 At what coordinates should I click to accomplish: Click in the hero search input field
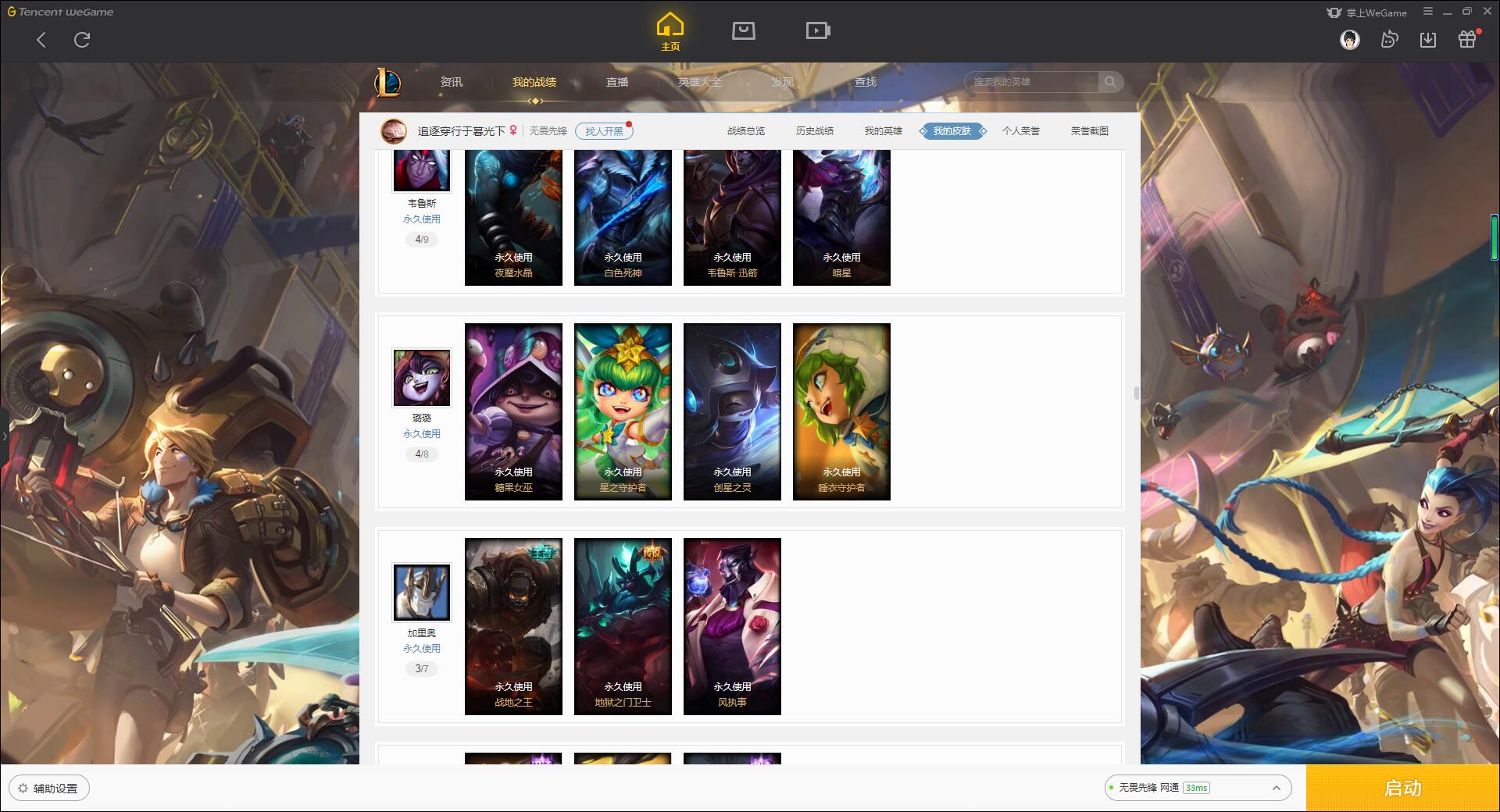[1033, 82]
